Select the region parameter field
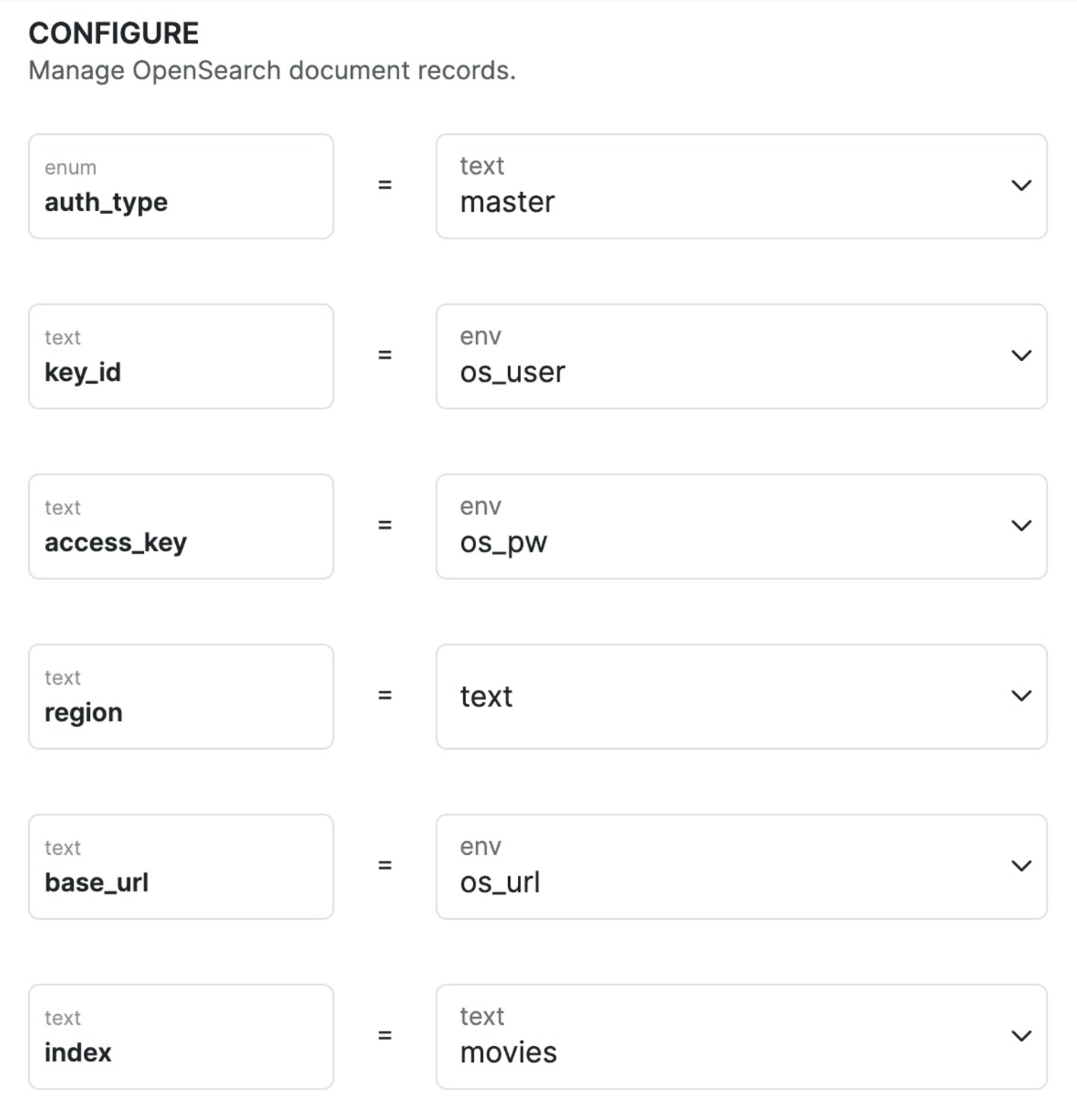Screen dimensions: 1077x1120 [x=181, y=696]
